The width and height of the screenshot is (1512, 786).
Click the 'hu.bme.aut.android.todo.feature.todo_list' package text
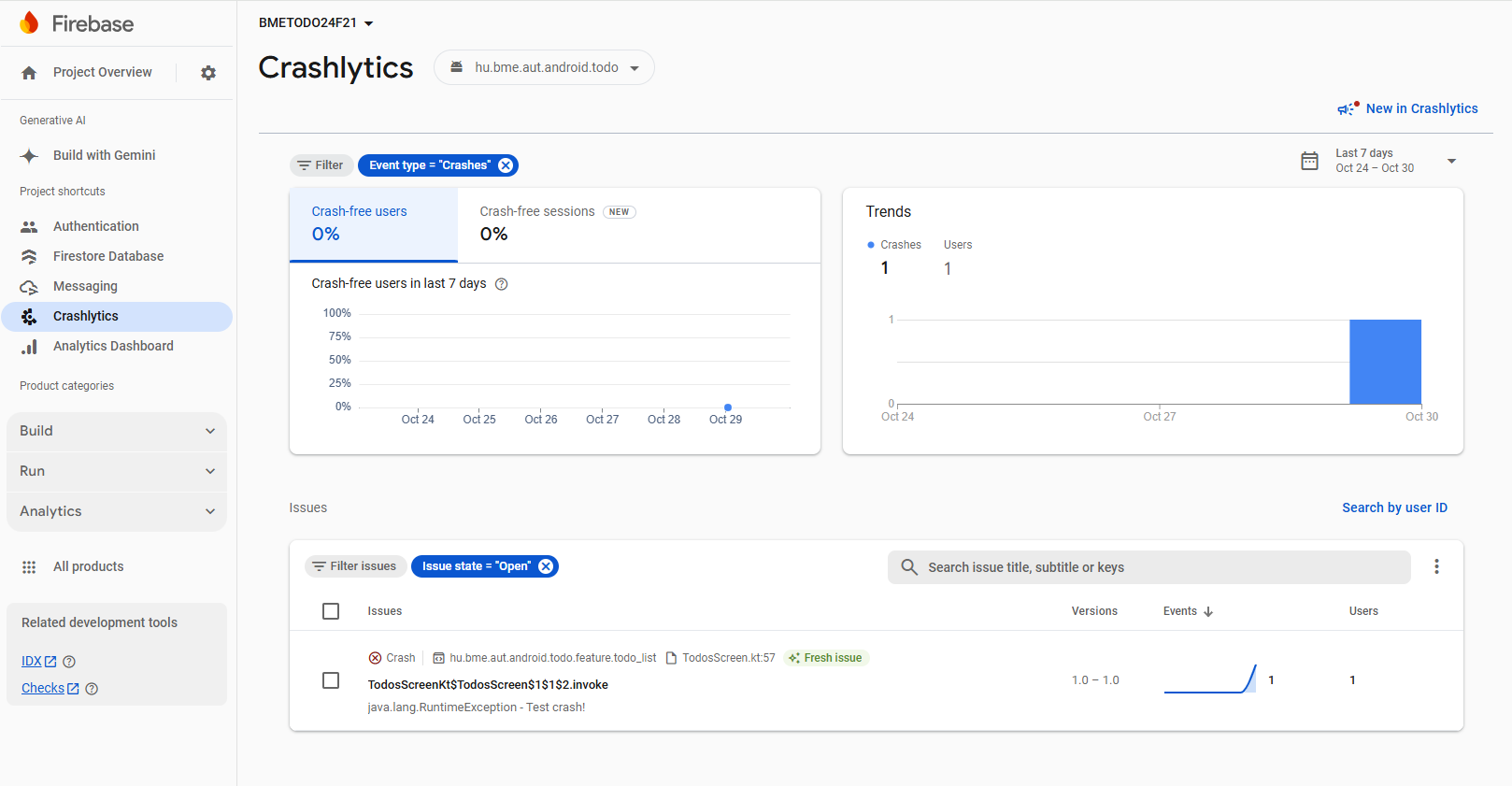(553, 658)
